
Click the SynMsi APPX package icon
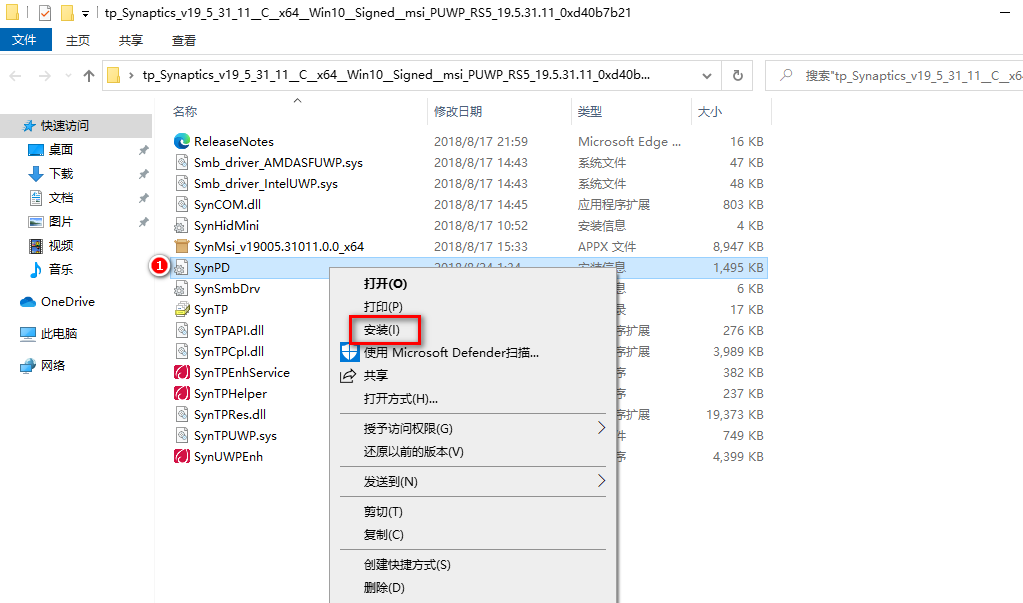[x=181, y=246]
